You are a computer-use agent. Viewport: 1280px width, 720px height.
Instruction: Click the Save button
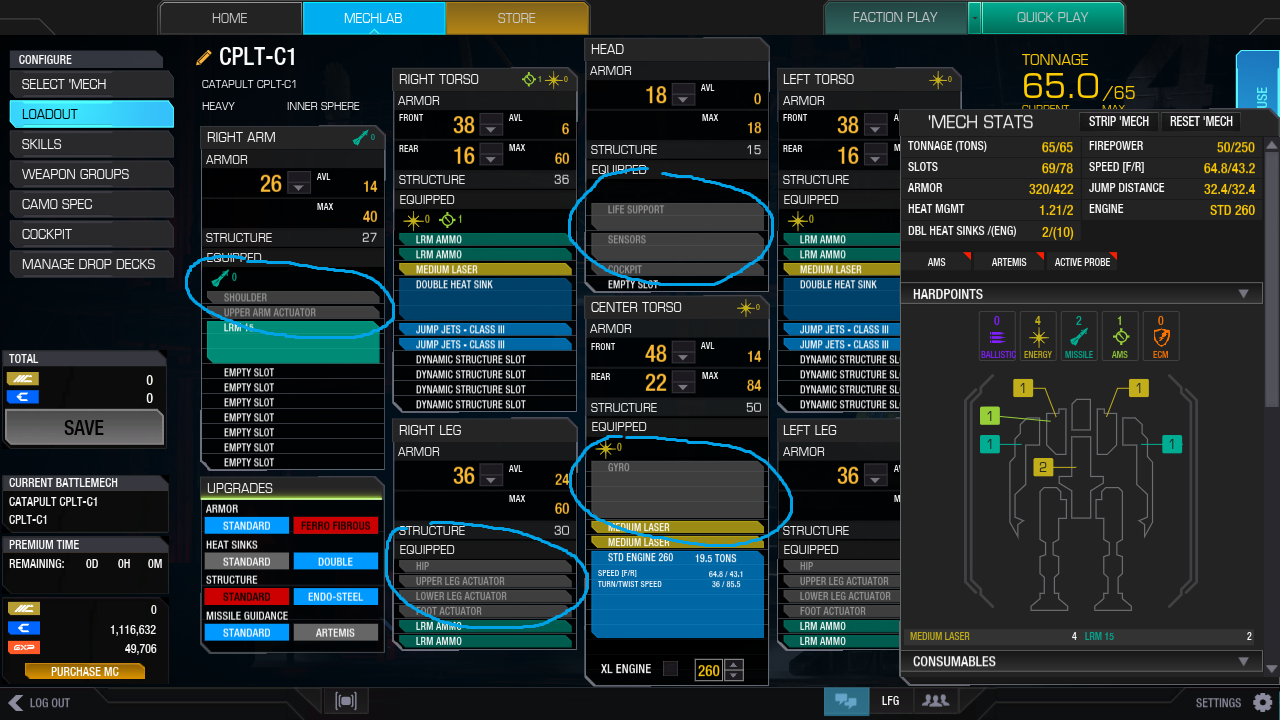point(84,427)
